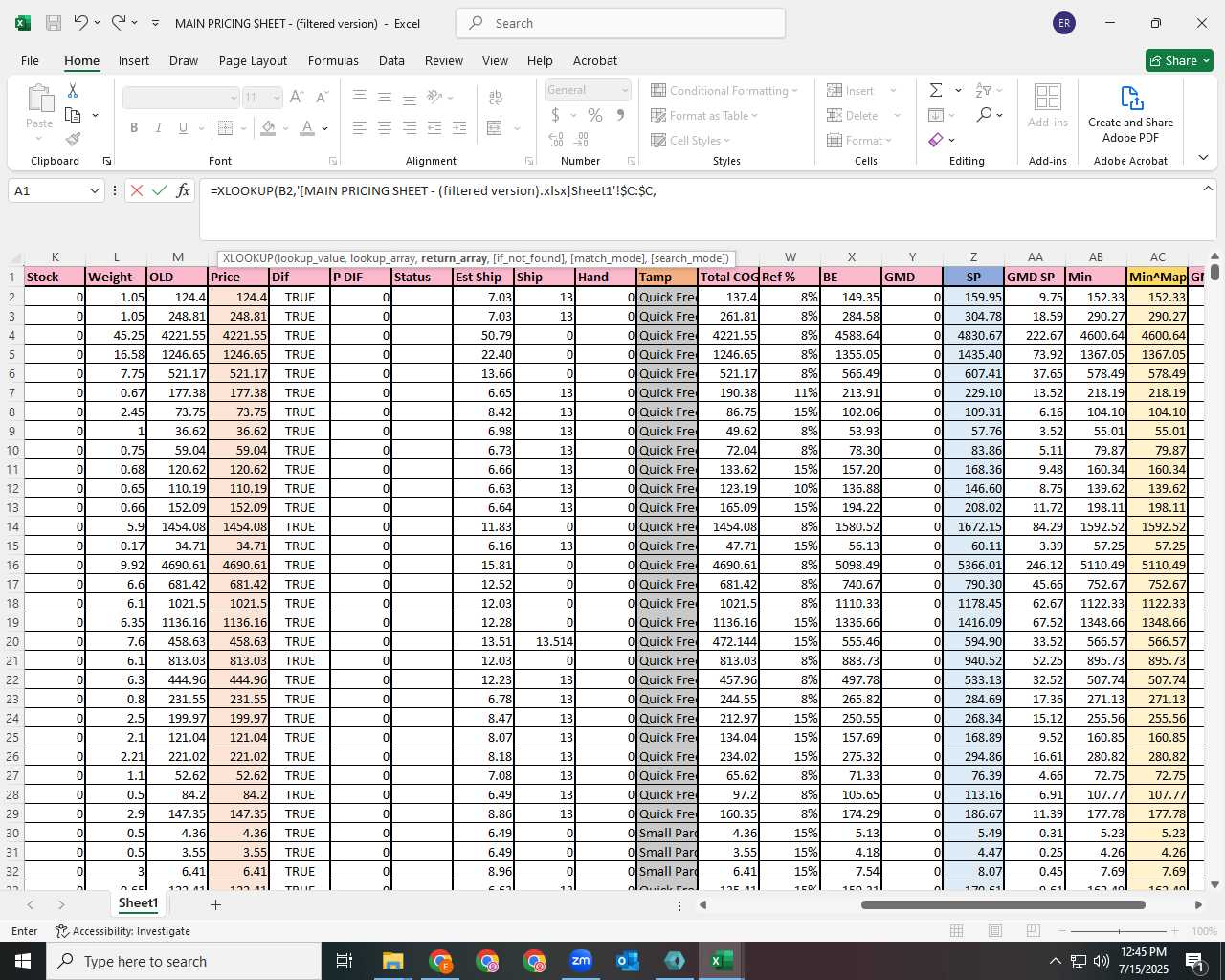Switch to Acrobat tab

pyautogui.click(x=595, y=60)
